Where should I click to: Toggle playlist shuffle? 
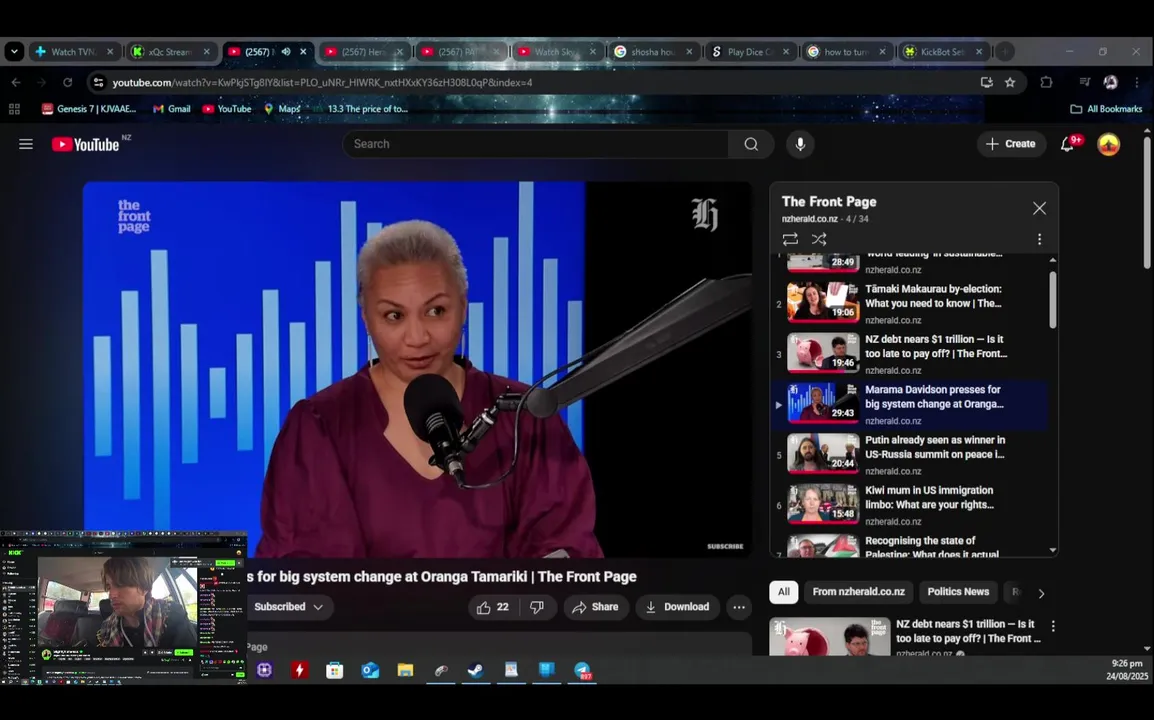(x=818, y=239)
